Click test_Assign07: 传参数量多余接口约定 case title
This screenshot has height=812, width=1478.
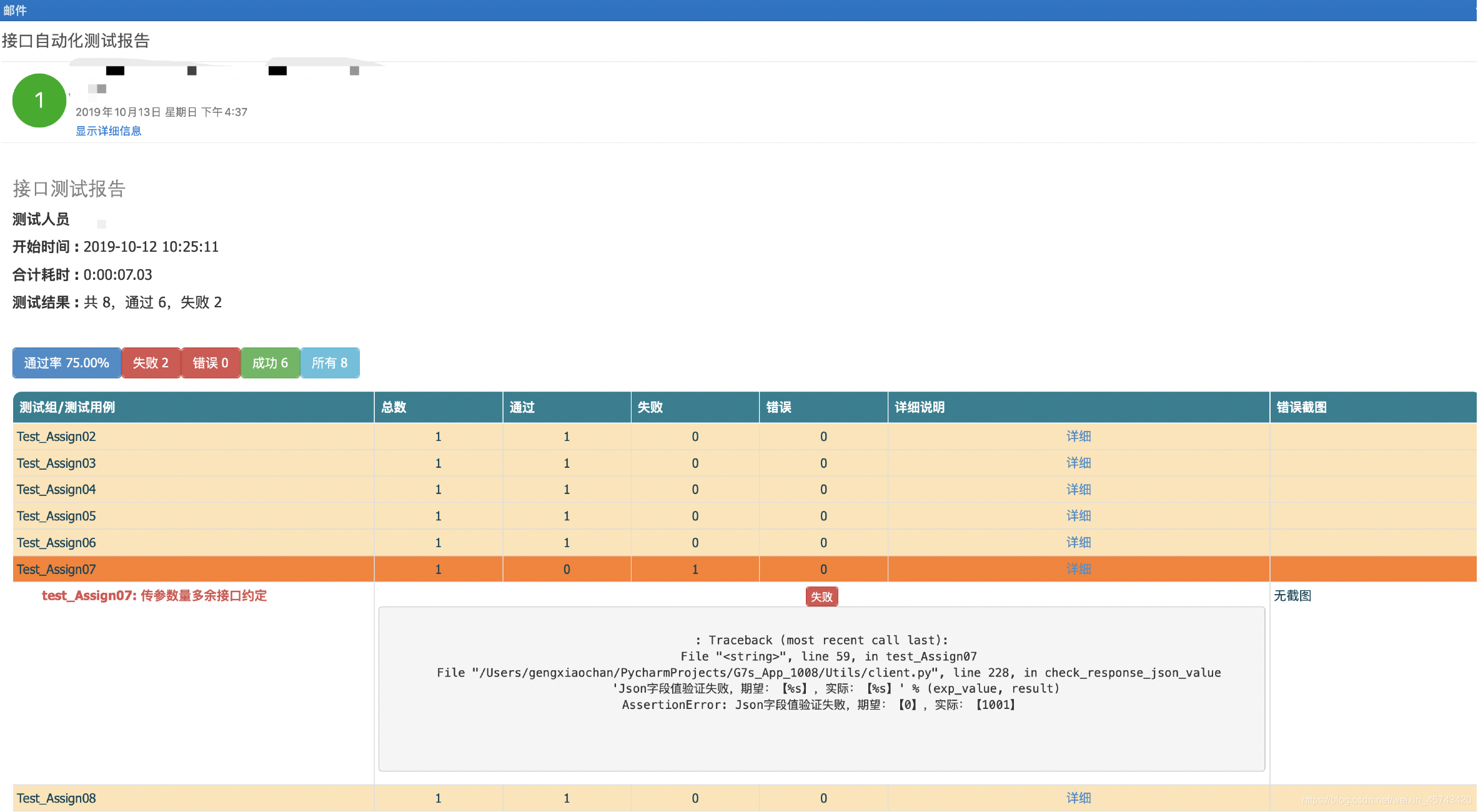point(154,596)
